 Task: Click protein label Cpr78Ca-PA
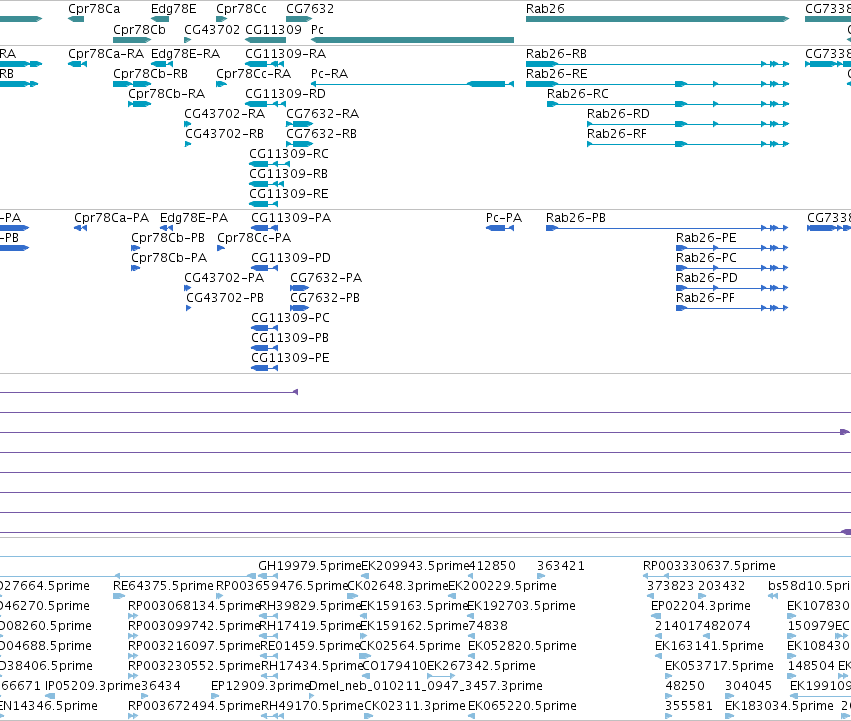click(x=111, y=218)
